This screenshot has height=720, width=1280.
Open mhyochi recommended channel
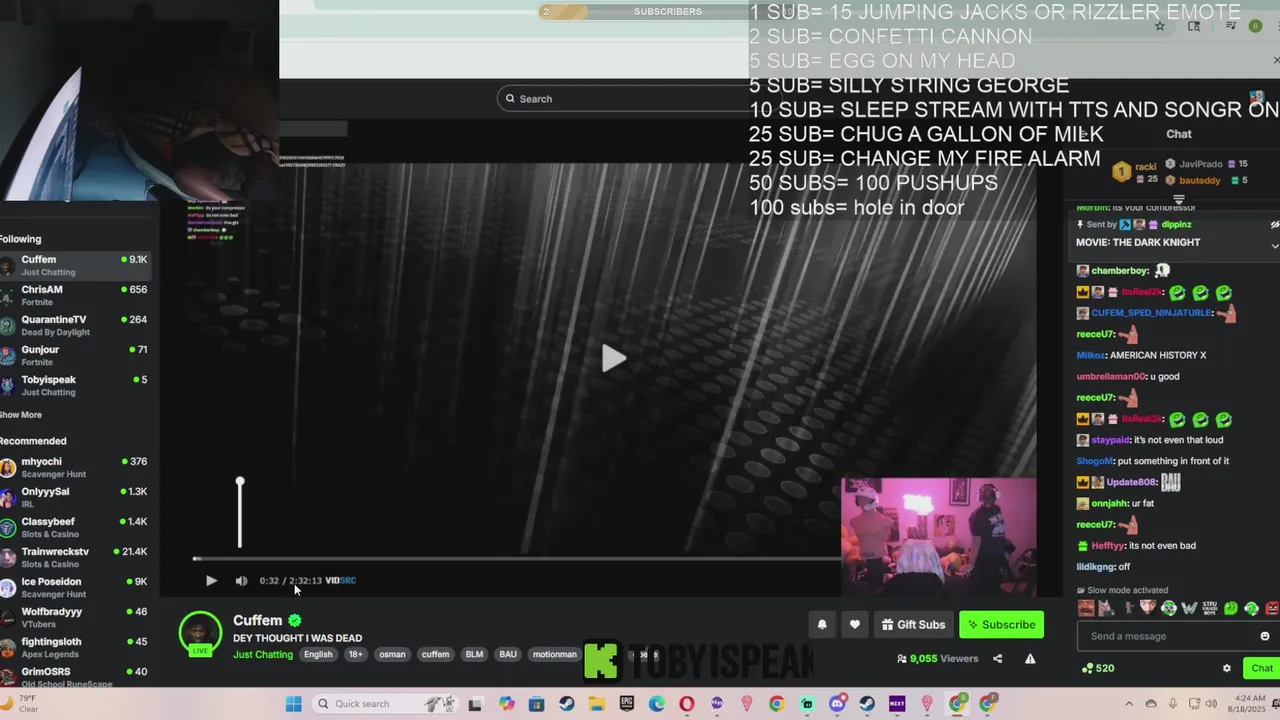point(76,467)
